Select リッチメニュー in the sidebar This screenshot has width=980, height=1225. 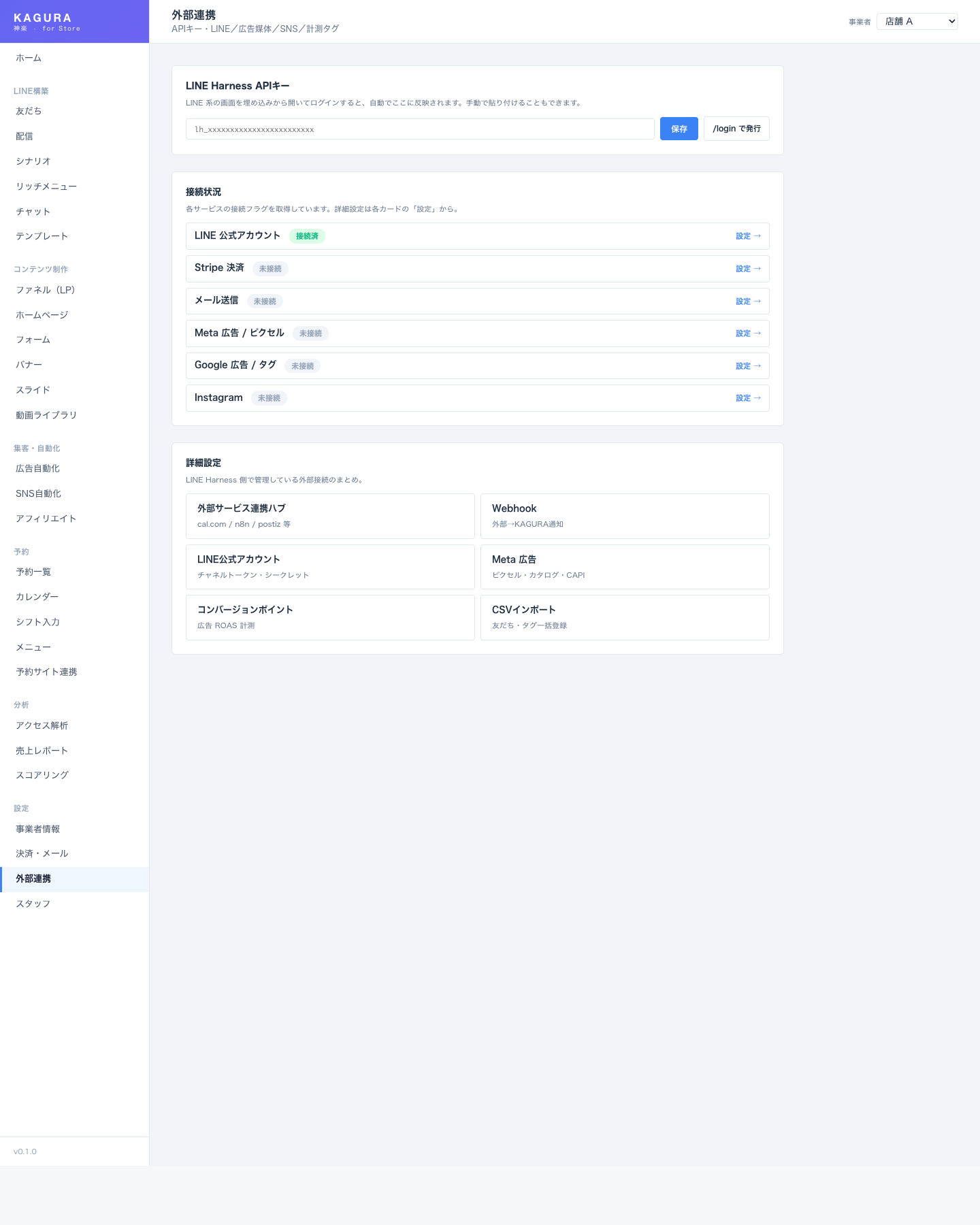tap(46, 186)
